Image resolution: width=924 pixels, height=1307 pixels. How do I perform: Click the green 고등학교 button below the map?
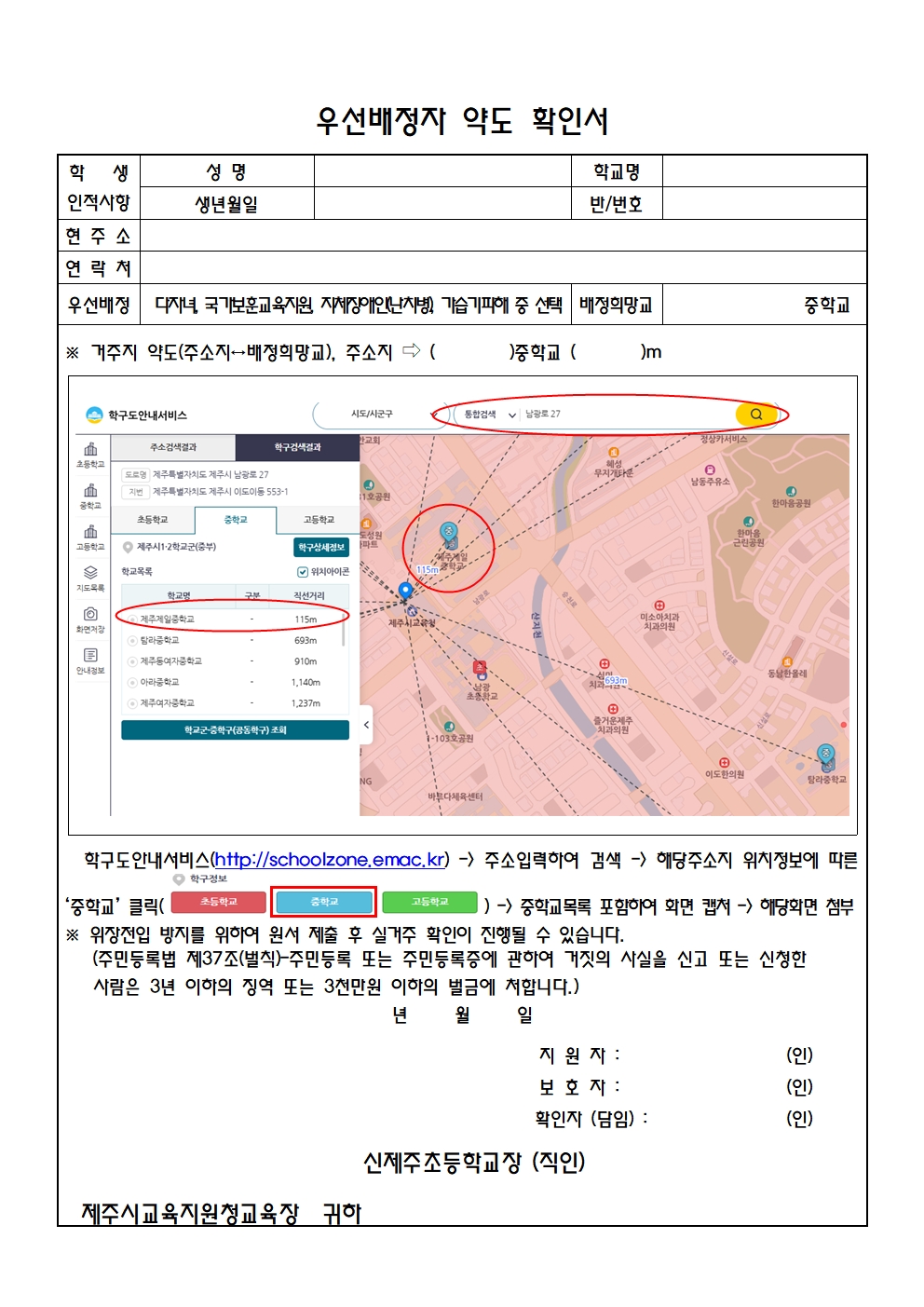pos(429,903)
